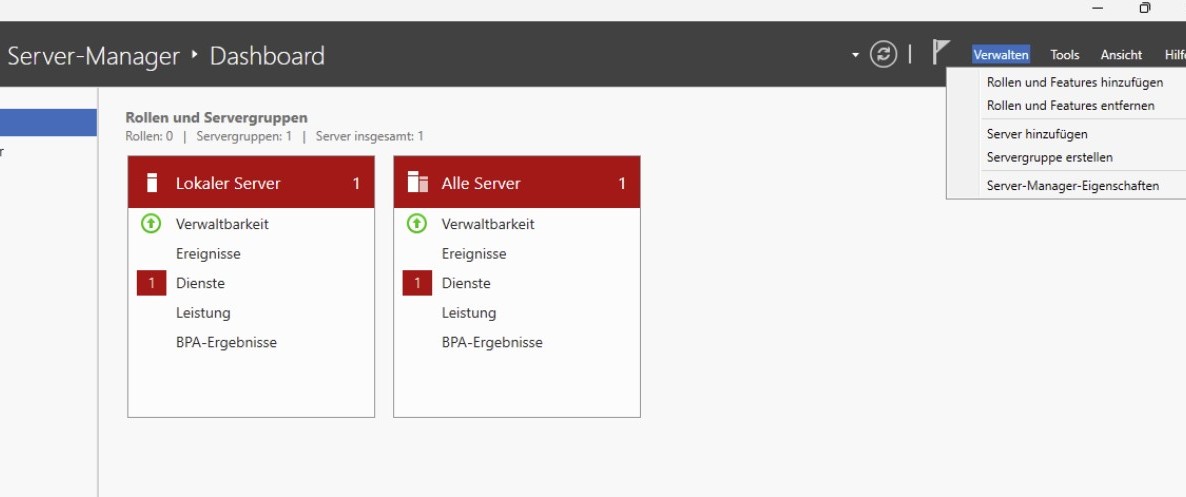The image size is (1186, 497).
Task: Click the Lokaler Server tile icon
Action: 153,183
